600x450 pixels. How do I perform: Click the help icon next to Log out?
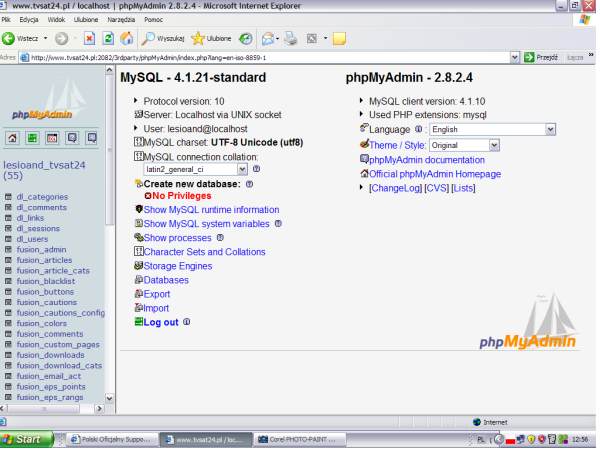coord(186,322)
